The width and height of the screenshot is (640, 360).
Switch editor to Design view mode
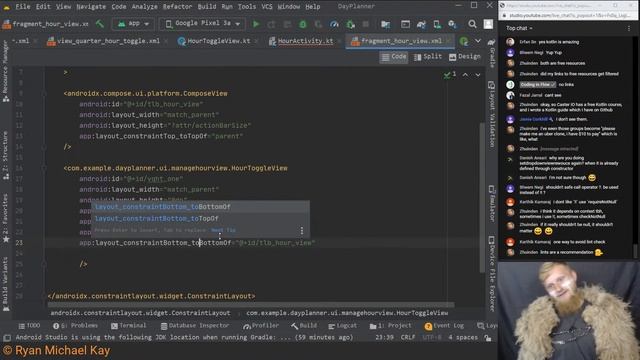click(464, 57)
